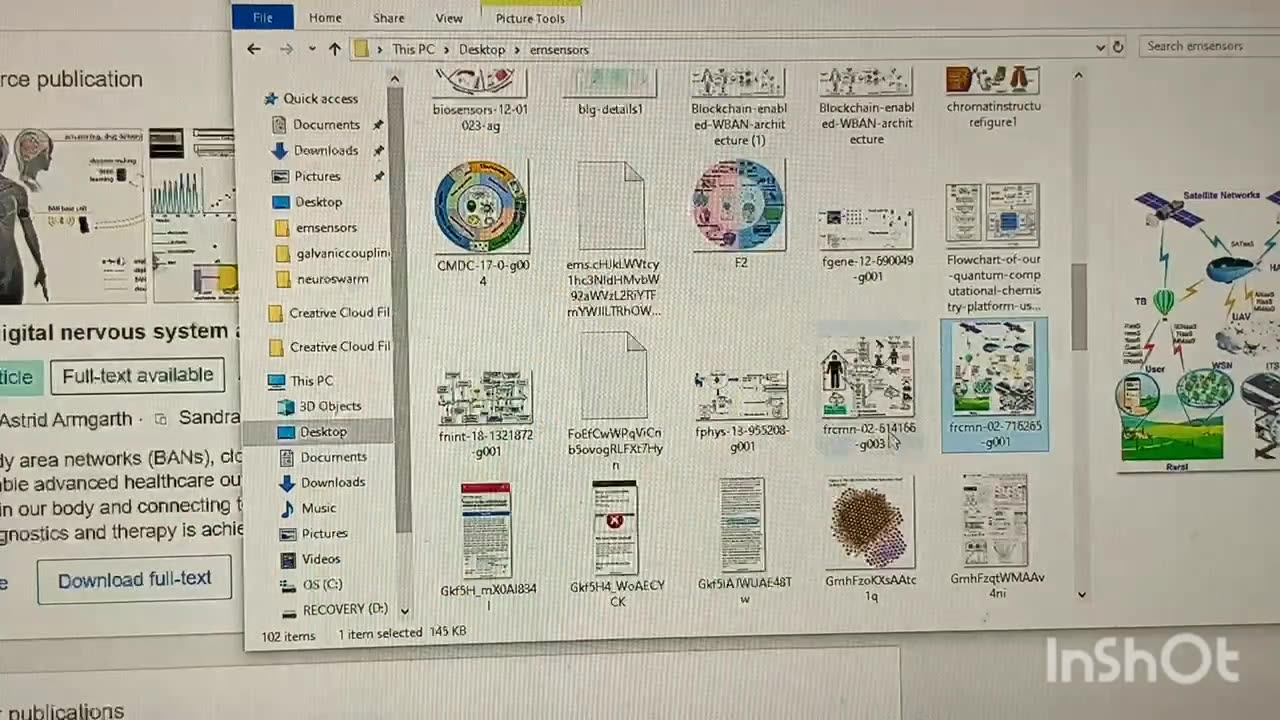Select the FoEfCwWPqVIcnb5ovogRLFXt7Hyn file
Image resolution: width=1280 pixels, height=720 pixels.
coord(614,402)
